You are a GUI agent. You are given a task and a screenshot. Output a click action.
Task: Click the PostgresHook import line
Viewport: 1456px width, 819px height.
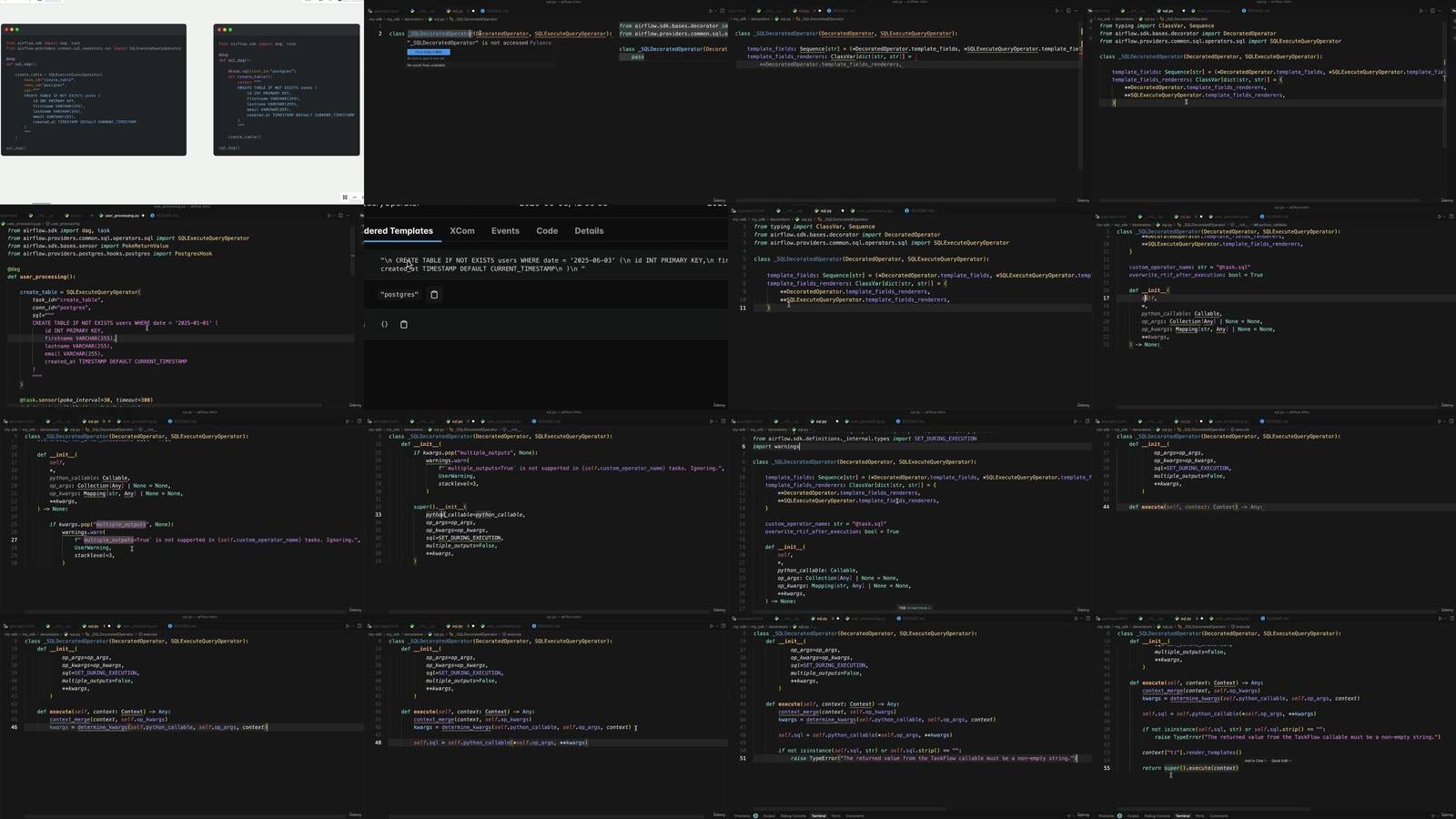[110, 254]
